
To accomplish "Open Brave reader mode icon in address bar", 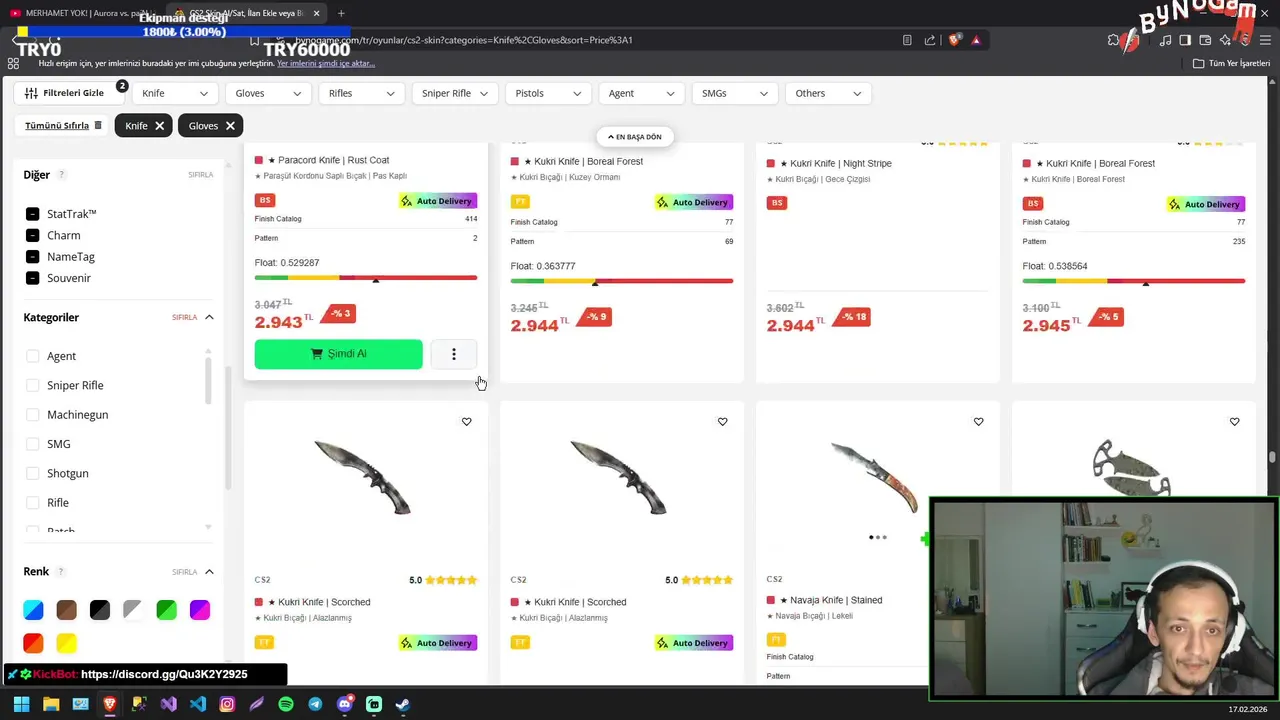I will 907,40.
